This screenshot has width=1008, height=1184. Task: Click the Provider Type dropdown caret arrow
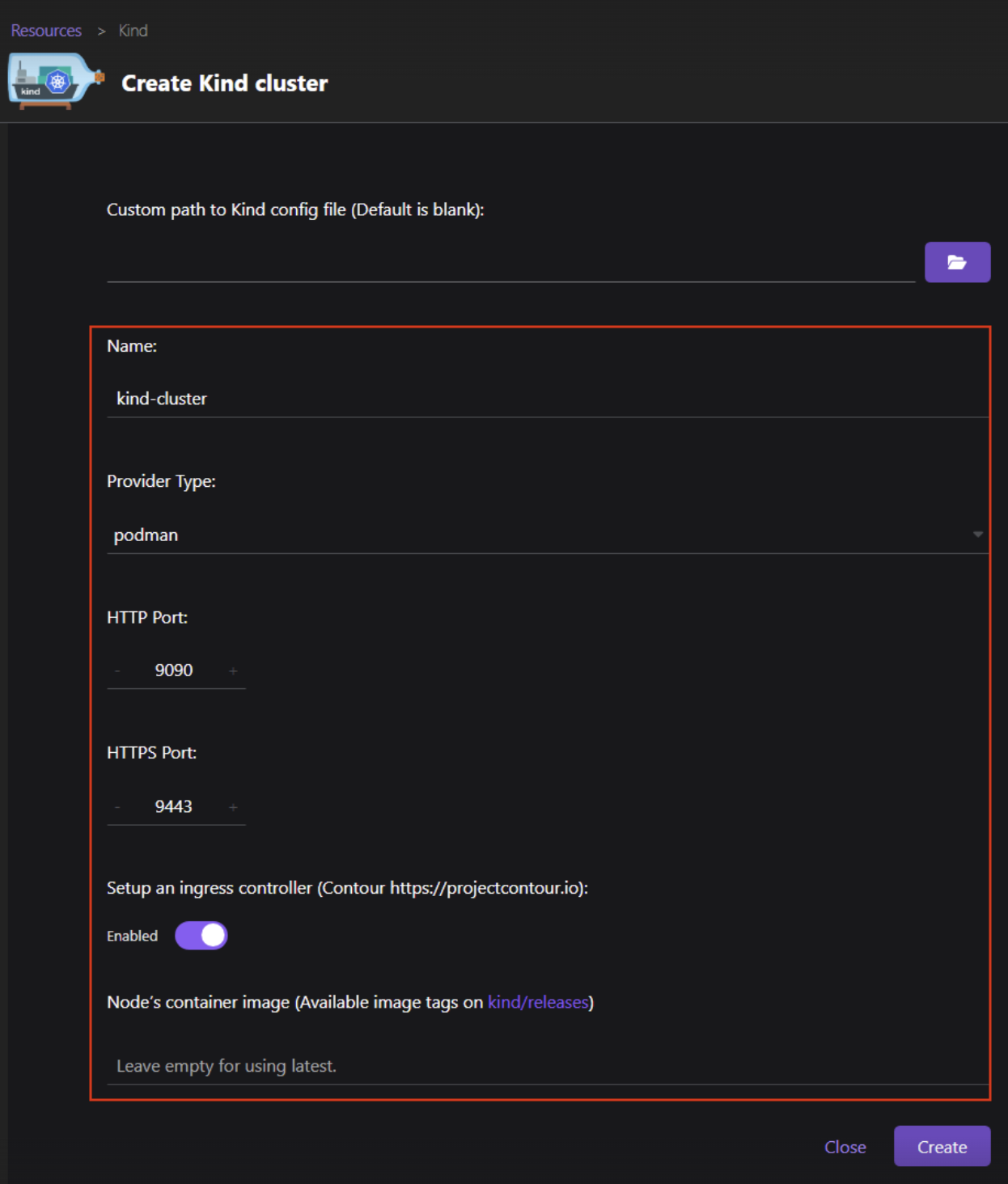point(977,535)
